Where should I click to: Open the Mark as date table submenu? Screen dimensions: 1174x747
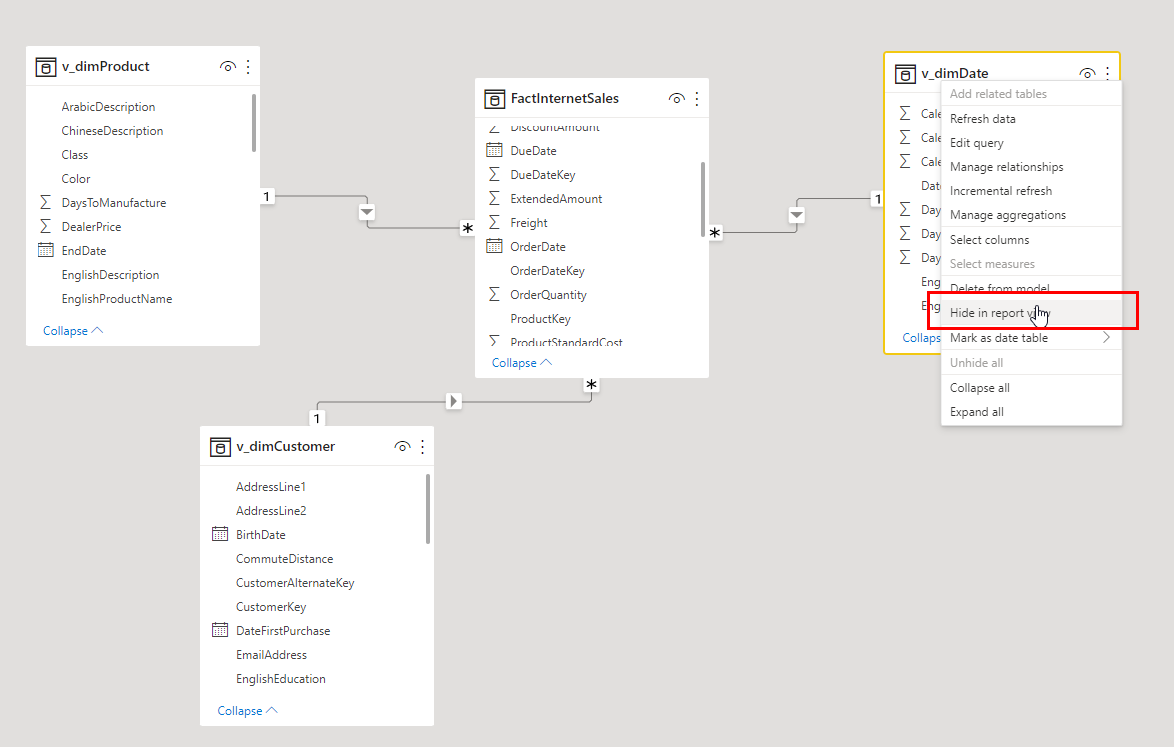1000,338
